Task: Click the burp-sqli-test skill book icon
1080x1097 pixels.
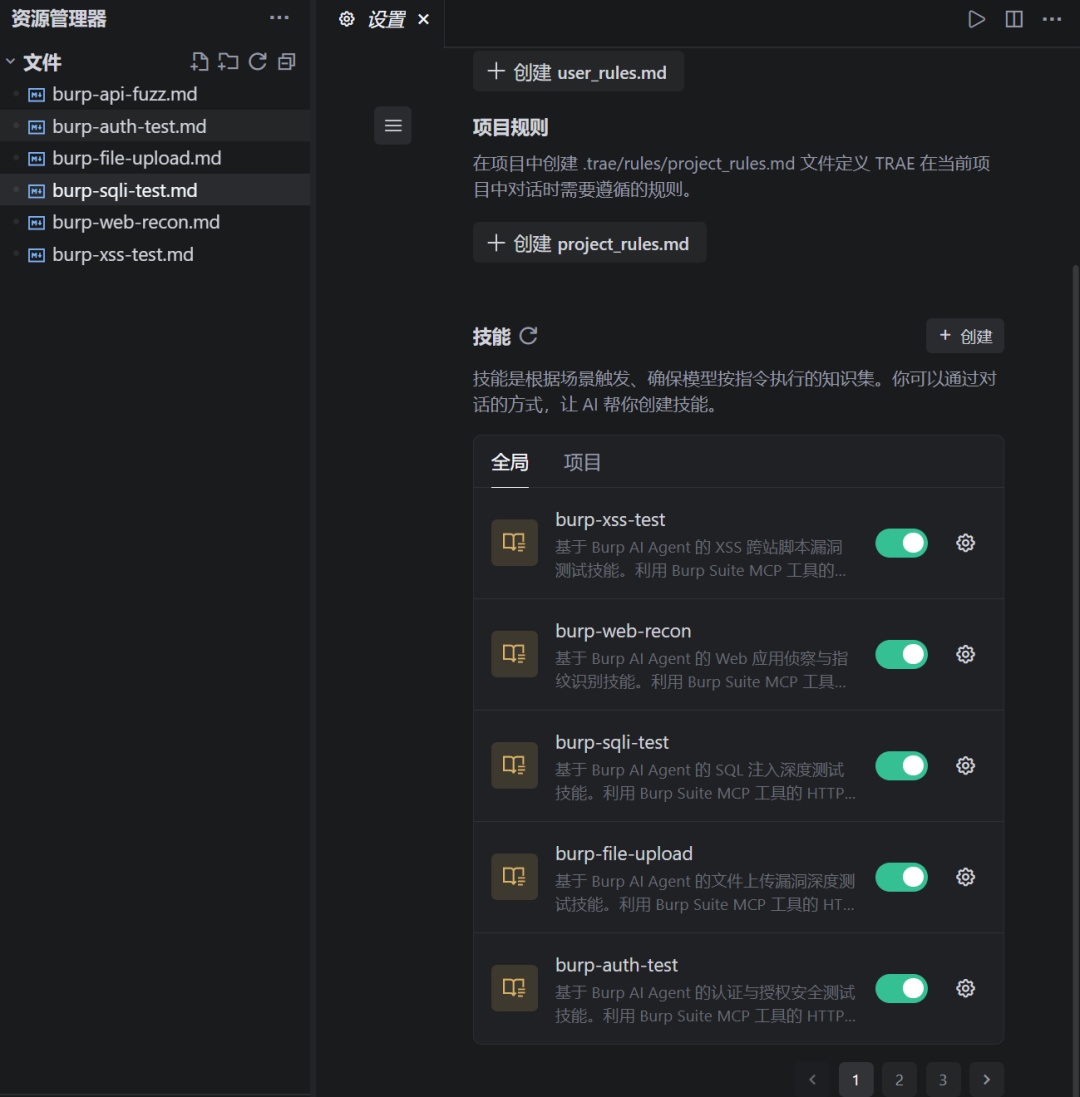Action: [x=514, y=765]
